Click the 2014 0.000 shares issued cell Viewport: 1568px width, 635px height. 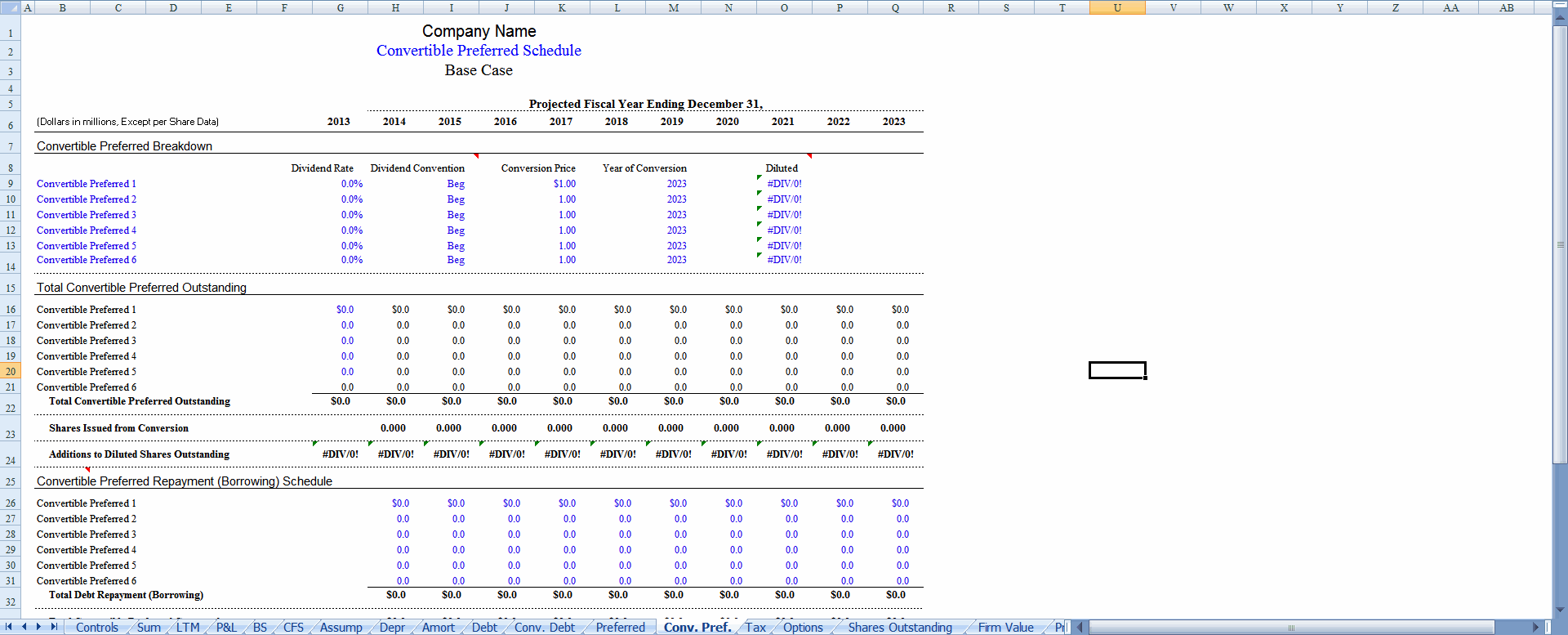[x=393, y=428]
